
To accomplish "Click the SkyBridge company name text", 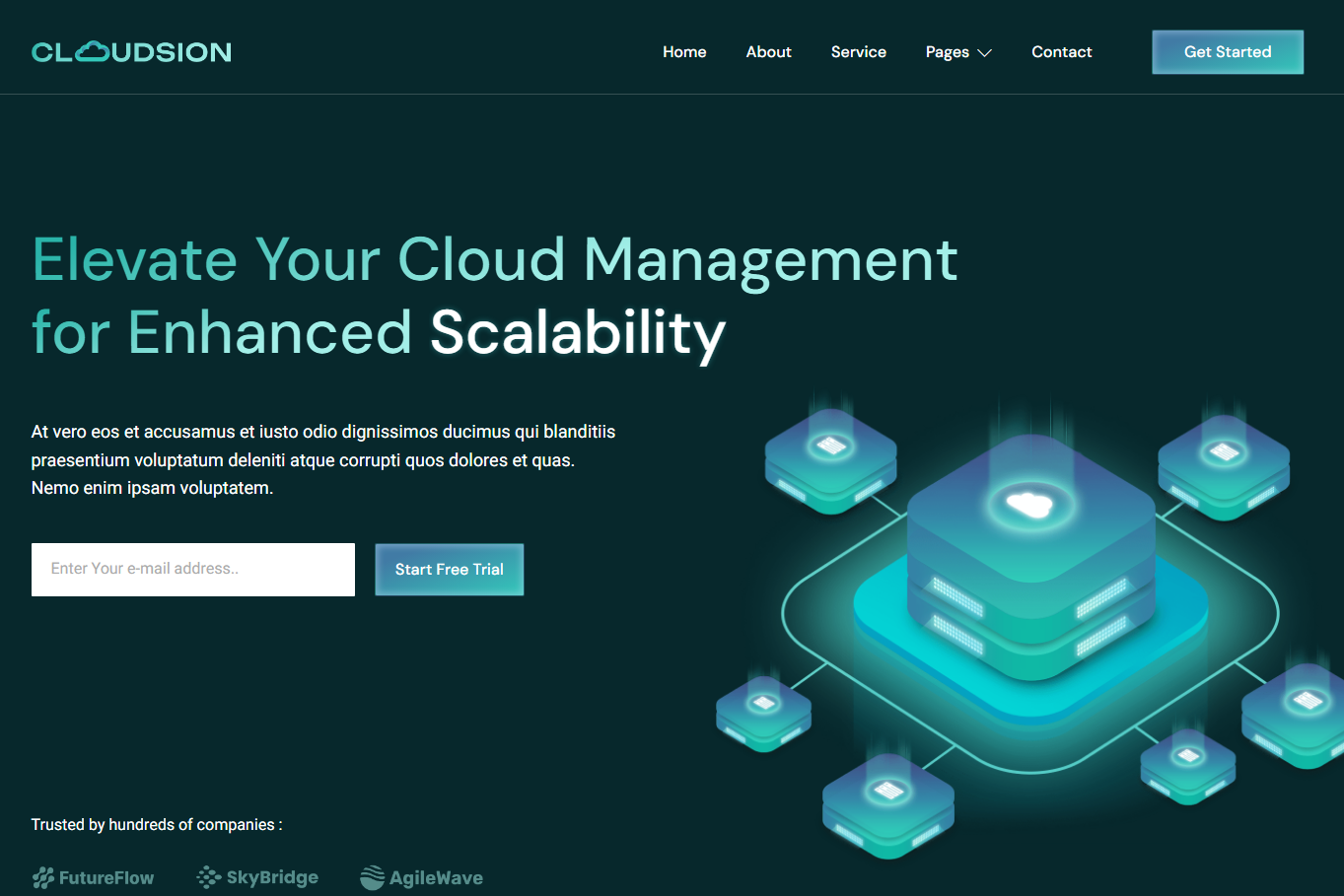I will point(272,877).
